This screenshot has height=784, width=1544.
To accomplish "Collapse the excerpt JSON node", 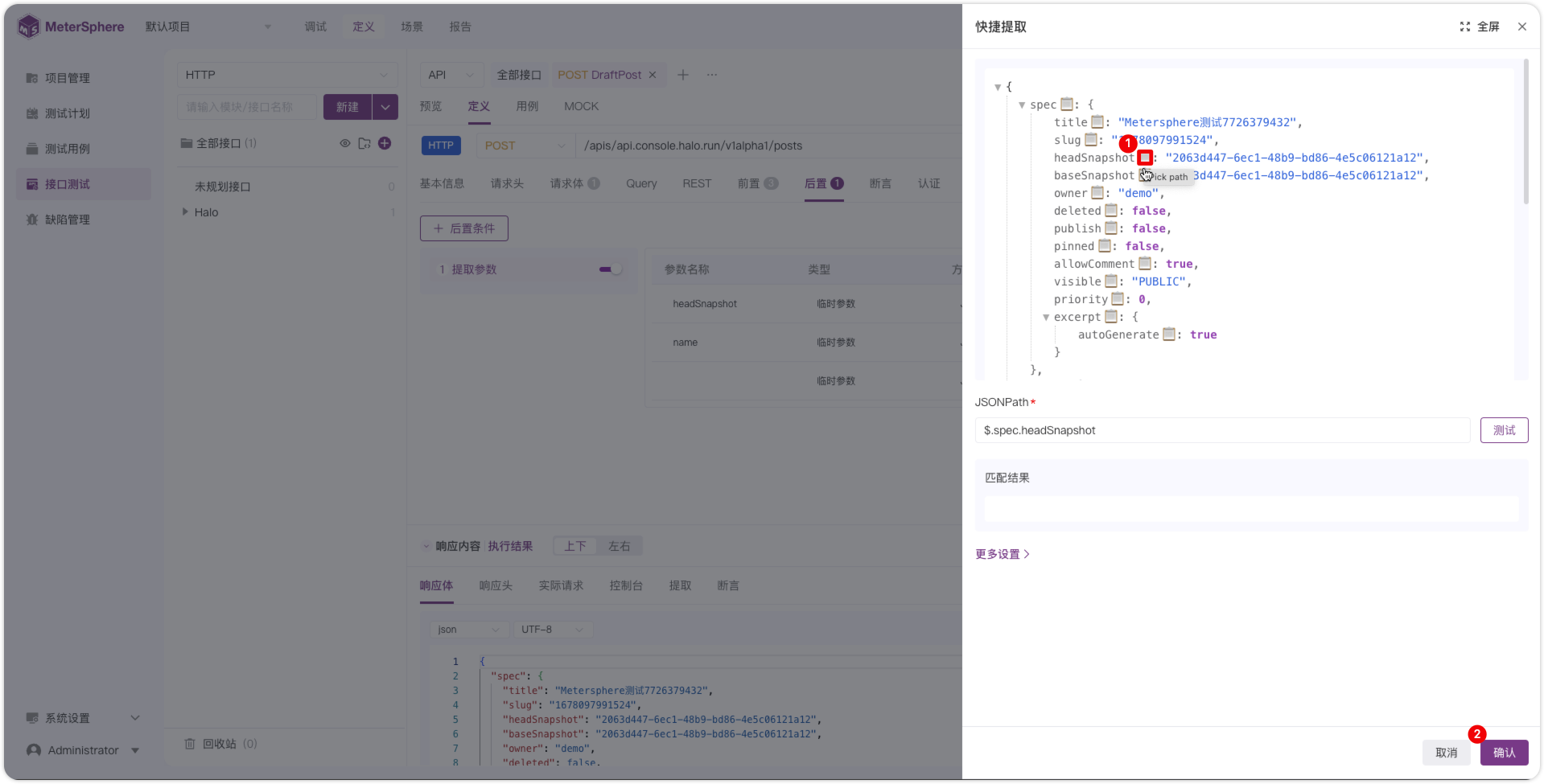I will coord(1046,317).
